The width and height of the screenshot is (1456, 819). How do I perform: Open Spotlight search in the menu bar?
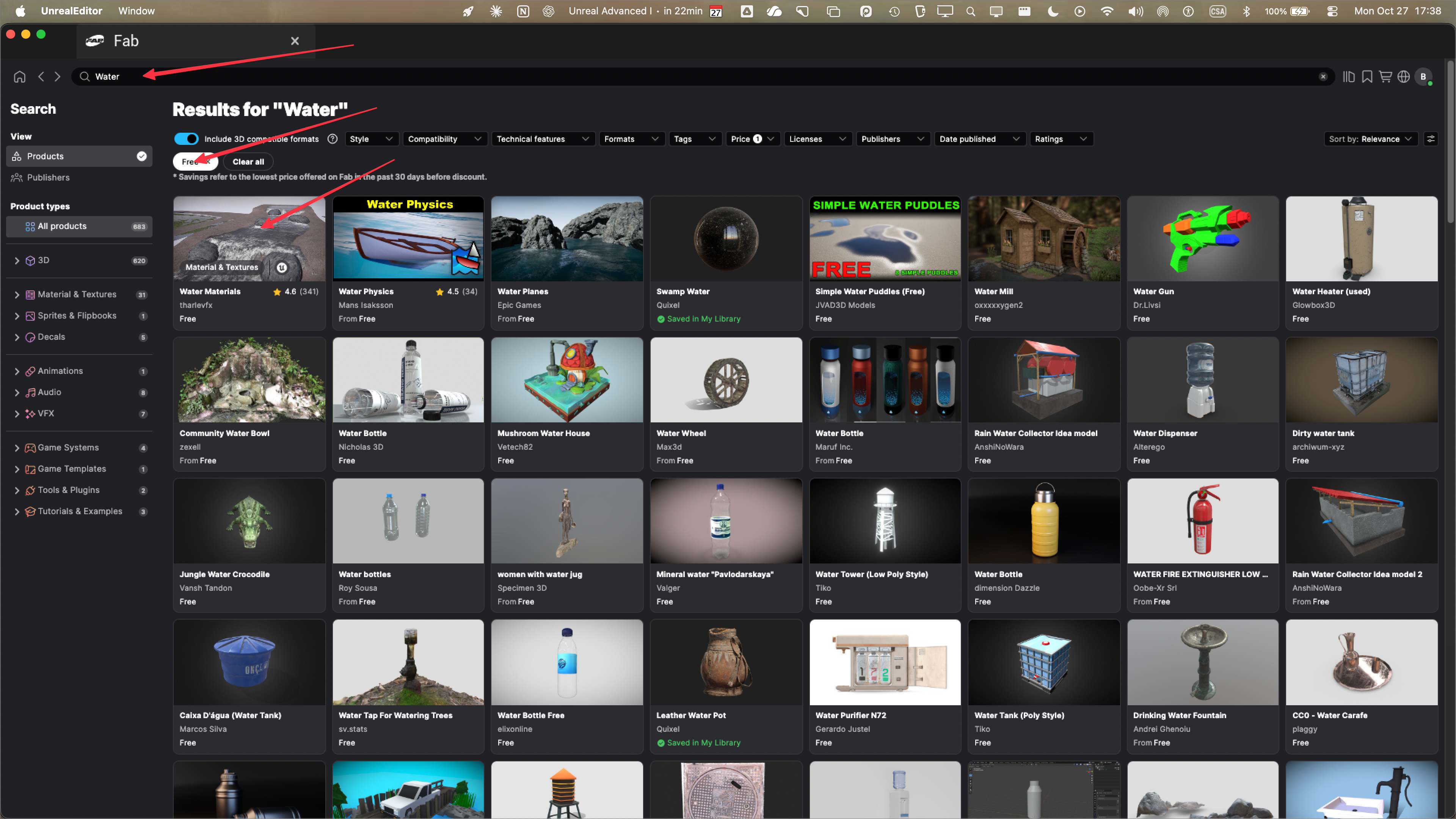[971, 11]
